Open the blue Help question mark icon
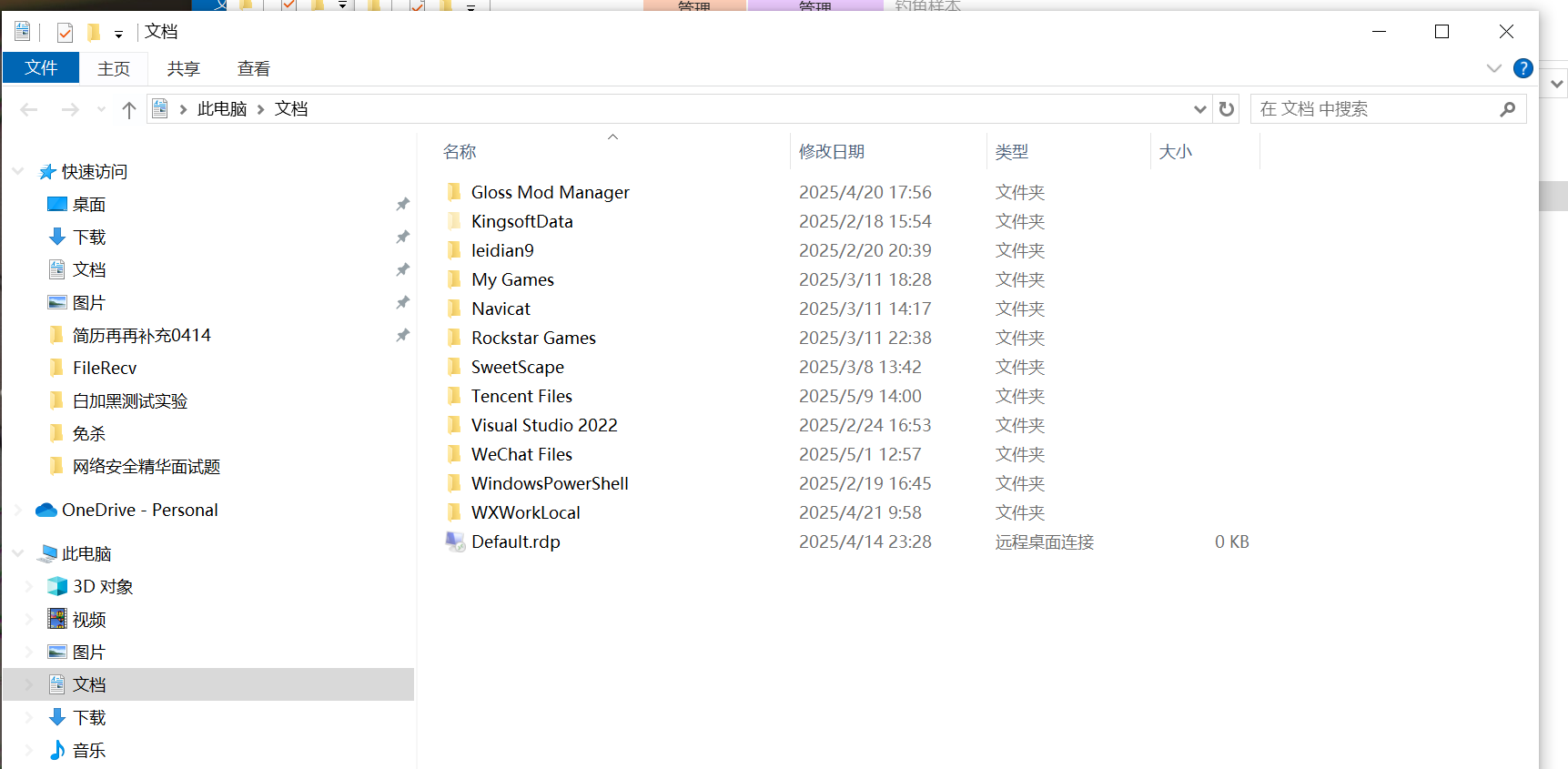 (x=1522, y=68)
